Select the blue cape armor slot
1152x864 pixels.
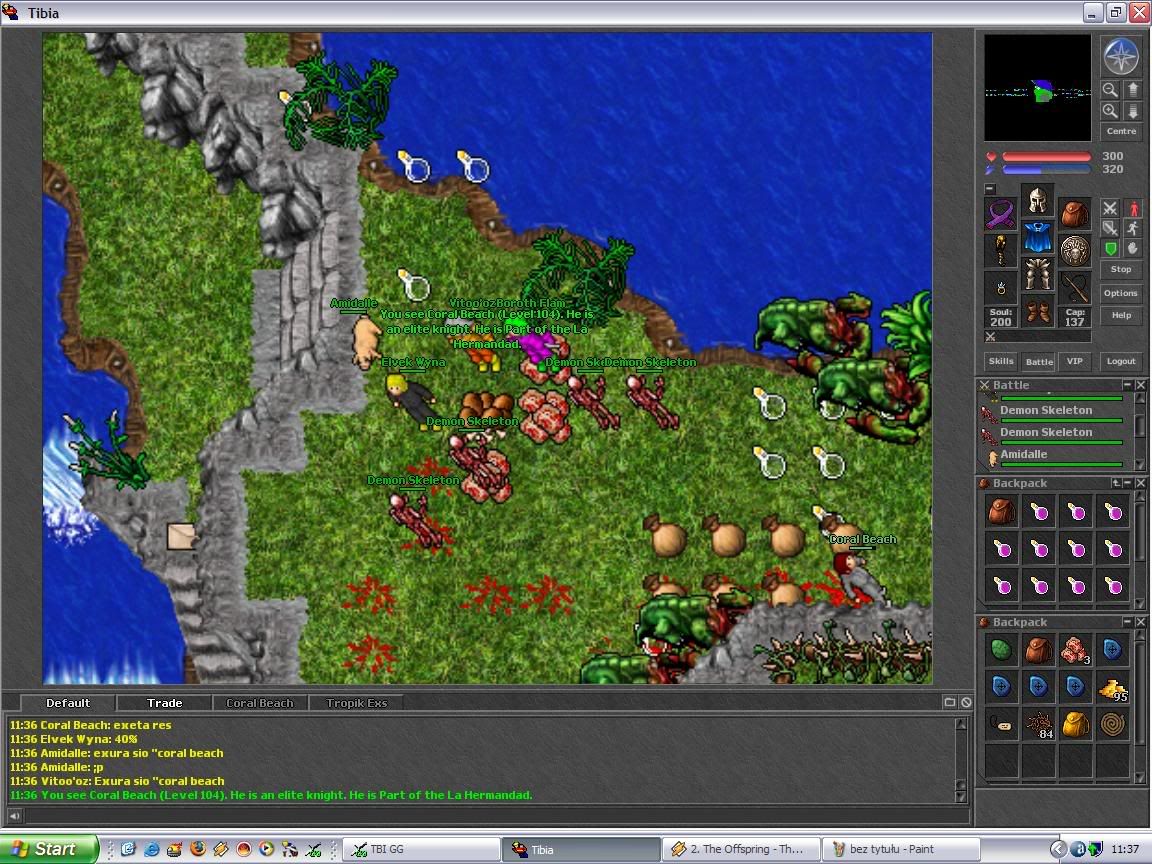click(1037, 237)
